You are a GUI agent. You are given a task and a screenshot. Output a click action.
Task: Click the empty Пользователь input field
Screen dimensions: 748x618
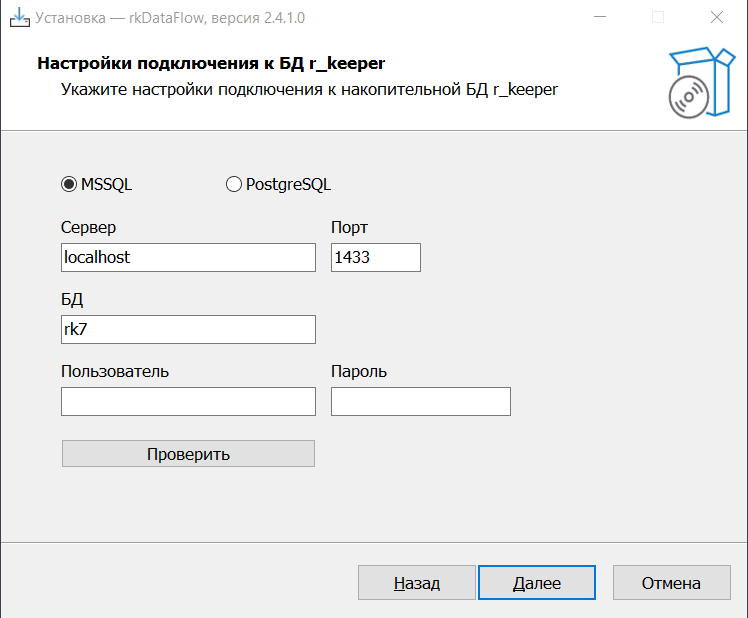pos(188,401)
